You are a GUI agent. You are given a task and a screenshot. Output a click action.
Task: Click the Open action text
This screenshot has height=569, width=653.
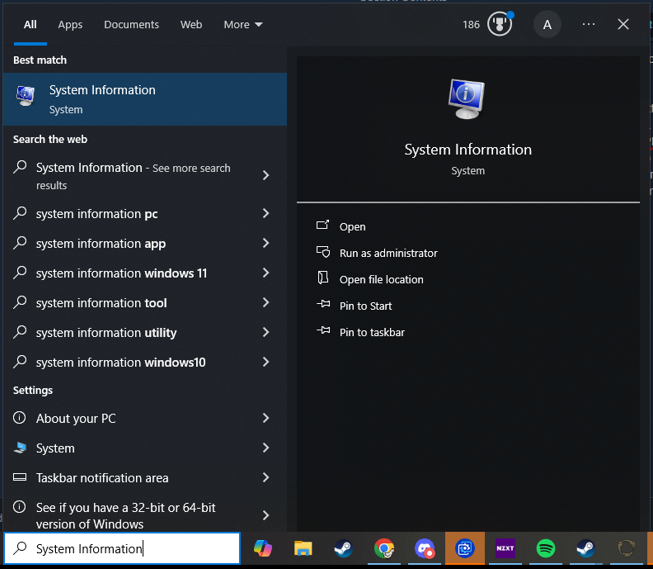coord(352,227)
